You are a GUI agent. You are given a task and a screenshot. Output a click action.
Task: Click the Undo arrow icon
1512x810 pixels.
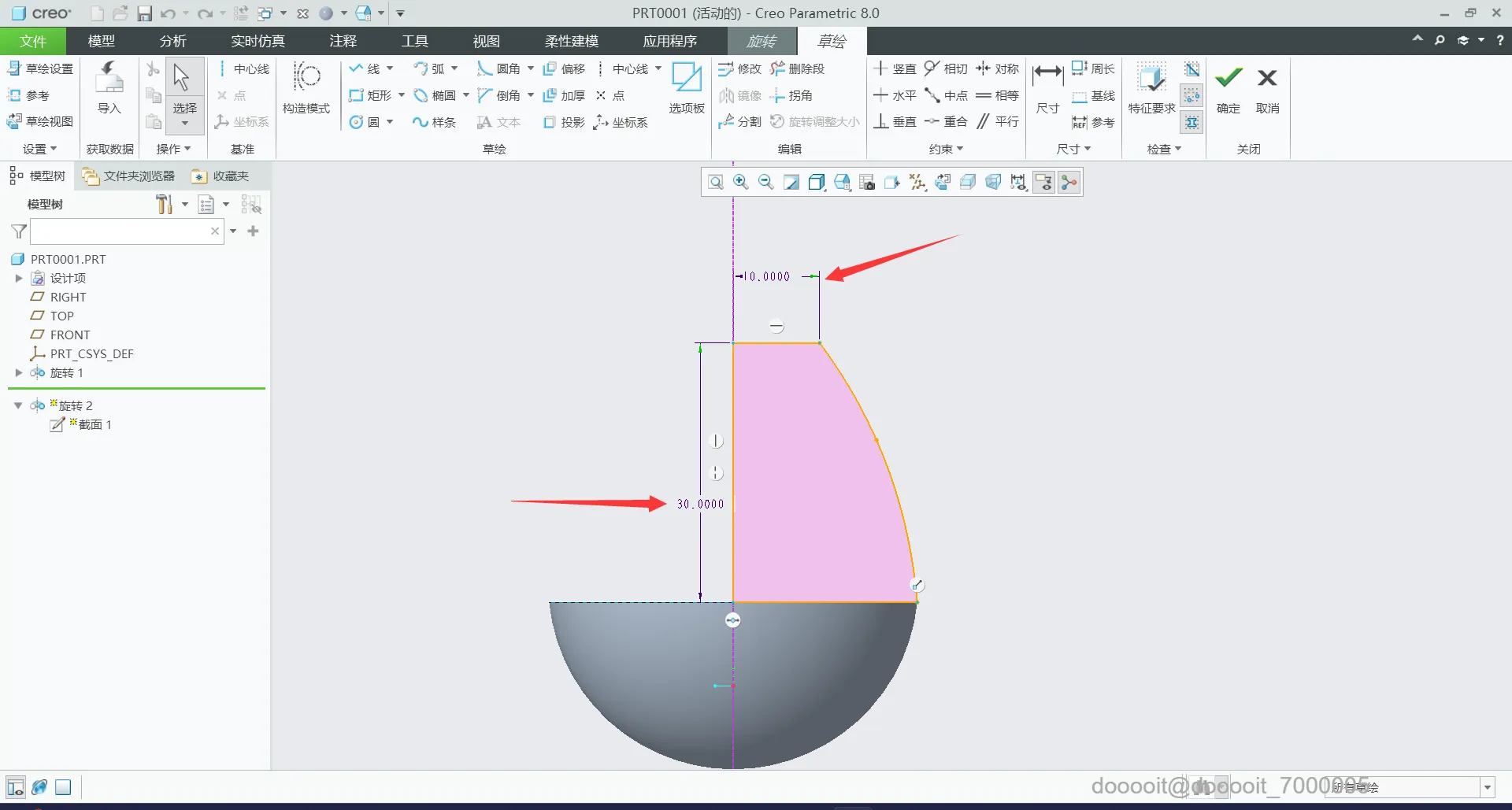click(x=168, y=13)
